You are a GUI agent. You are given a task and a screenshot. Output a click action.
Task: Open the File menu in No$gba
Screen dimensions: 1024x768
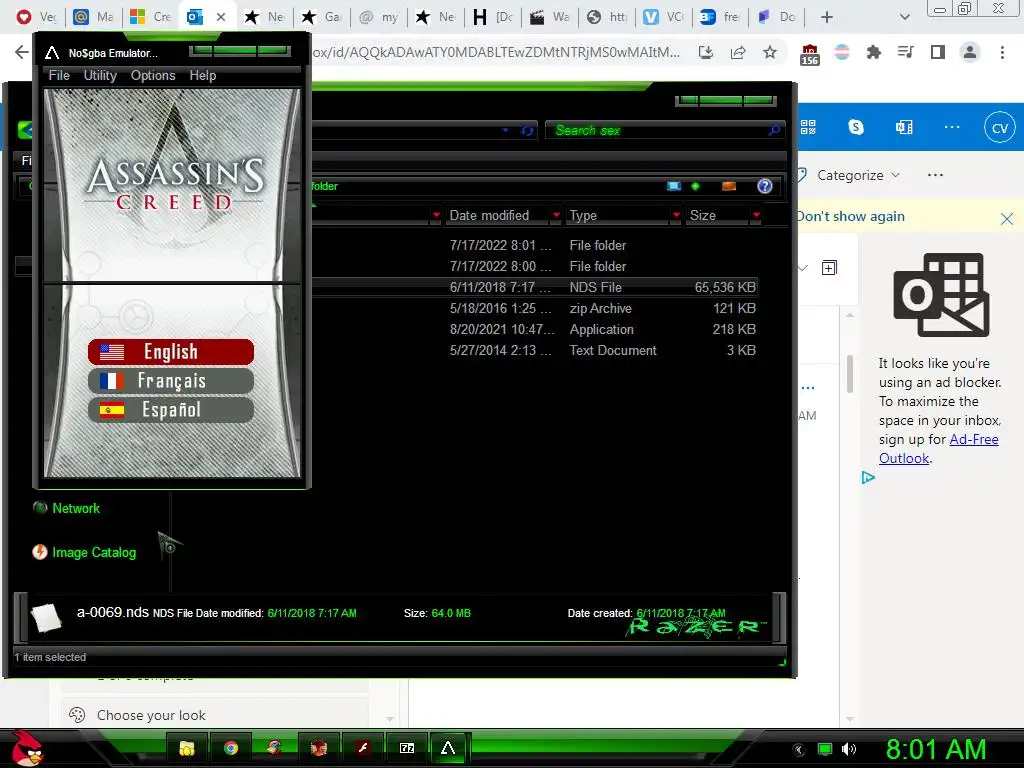click(59, 75)
